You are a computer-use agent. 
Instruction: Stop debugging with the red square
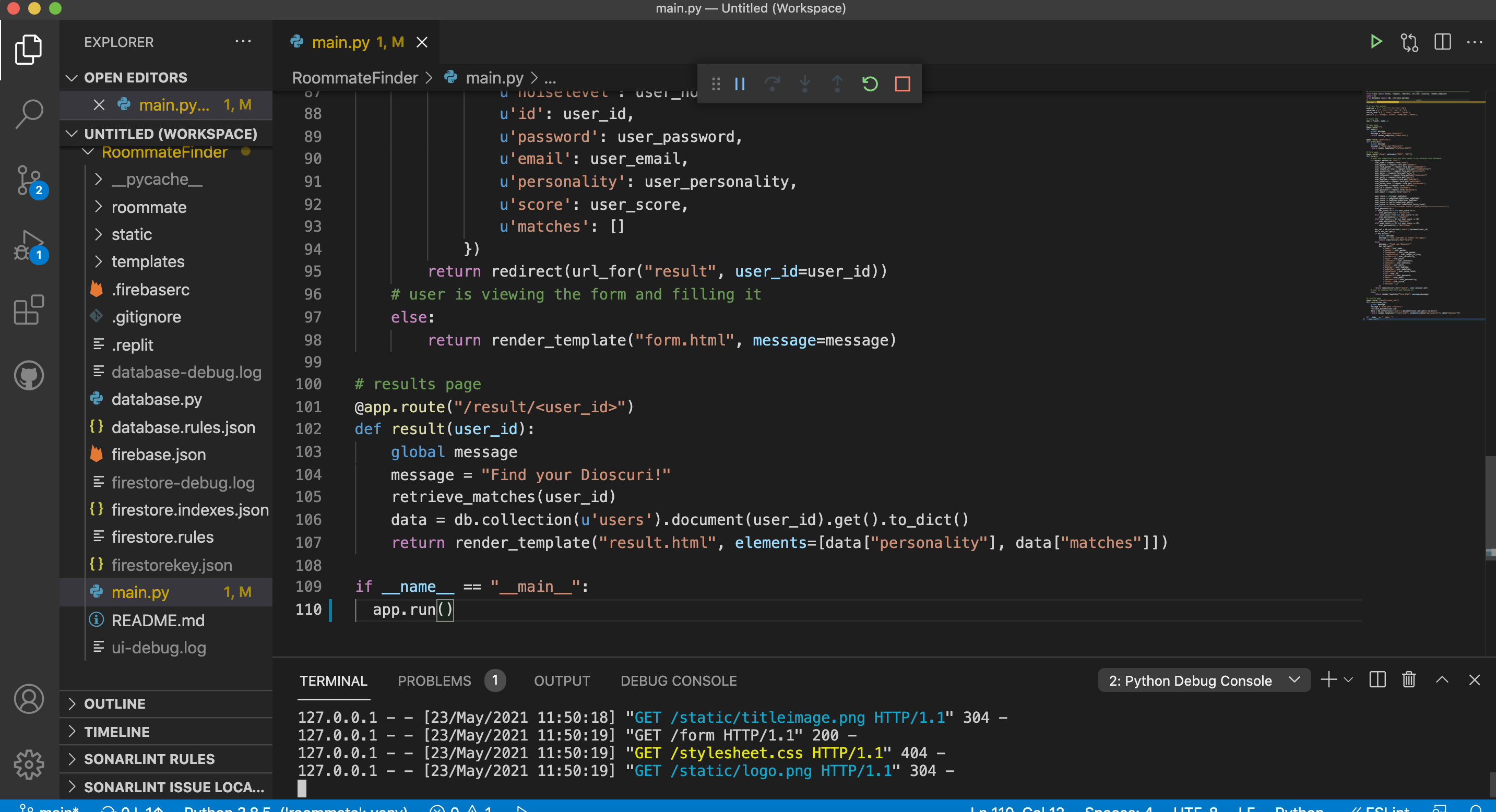click(x=902, y=84)
